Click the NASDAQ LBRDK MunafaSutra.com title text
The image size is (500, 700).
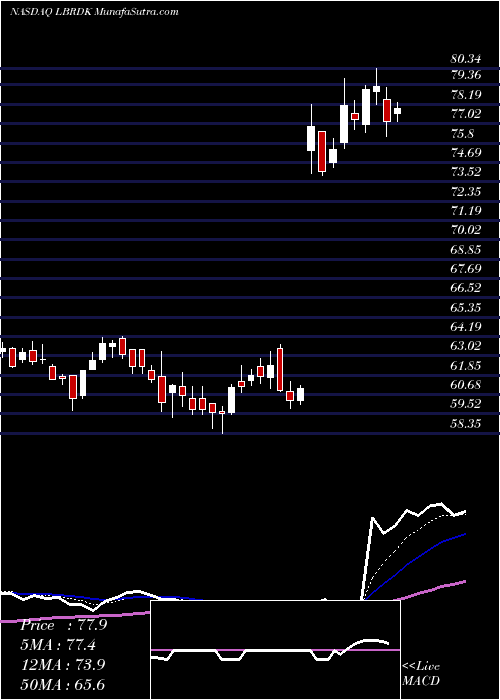click(94, 12)
